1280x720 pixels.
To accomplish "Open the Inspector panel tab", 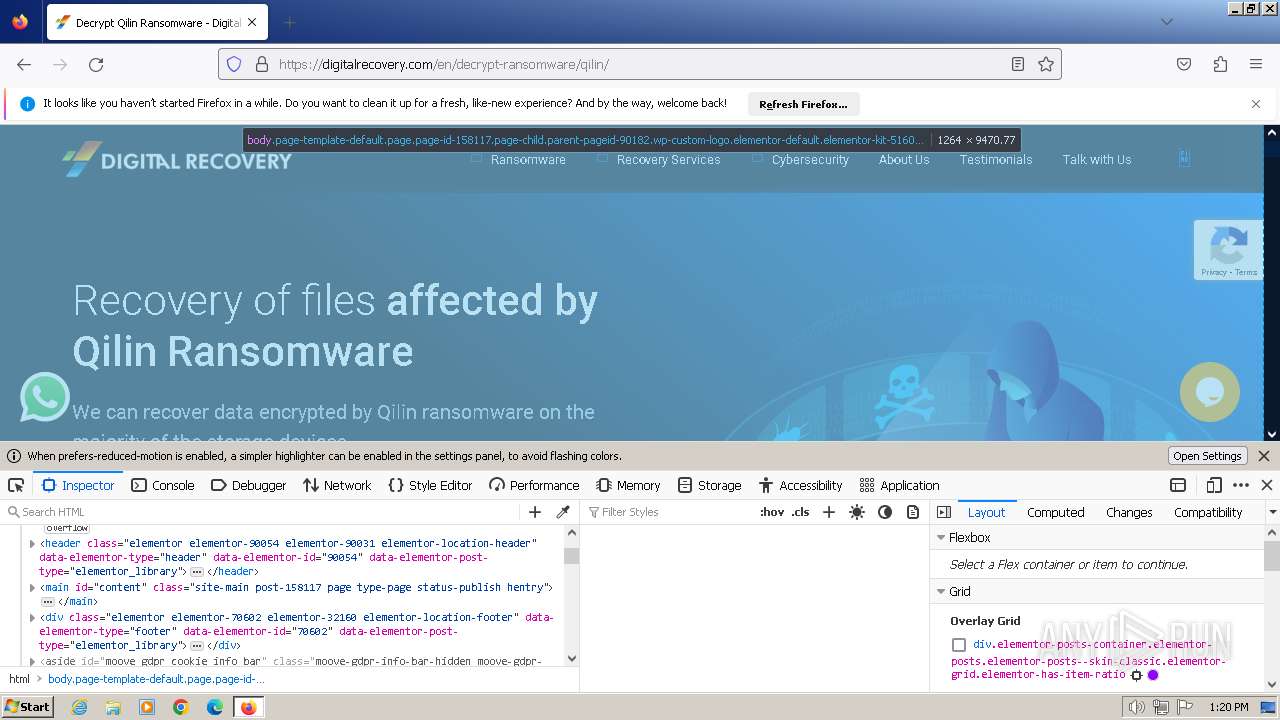I will pyautogui.click(x=78, y=485).
